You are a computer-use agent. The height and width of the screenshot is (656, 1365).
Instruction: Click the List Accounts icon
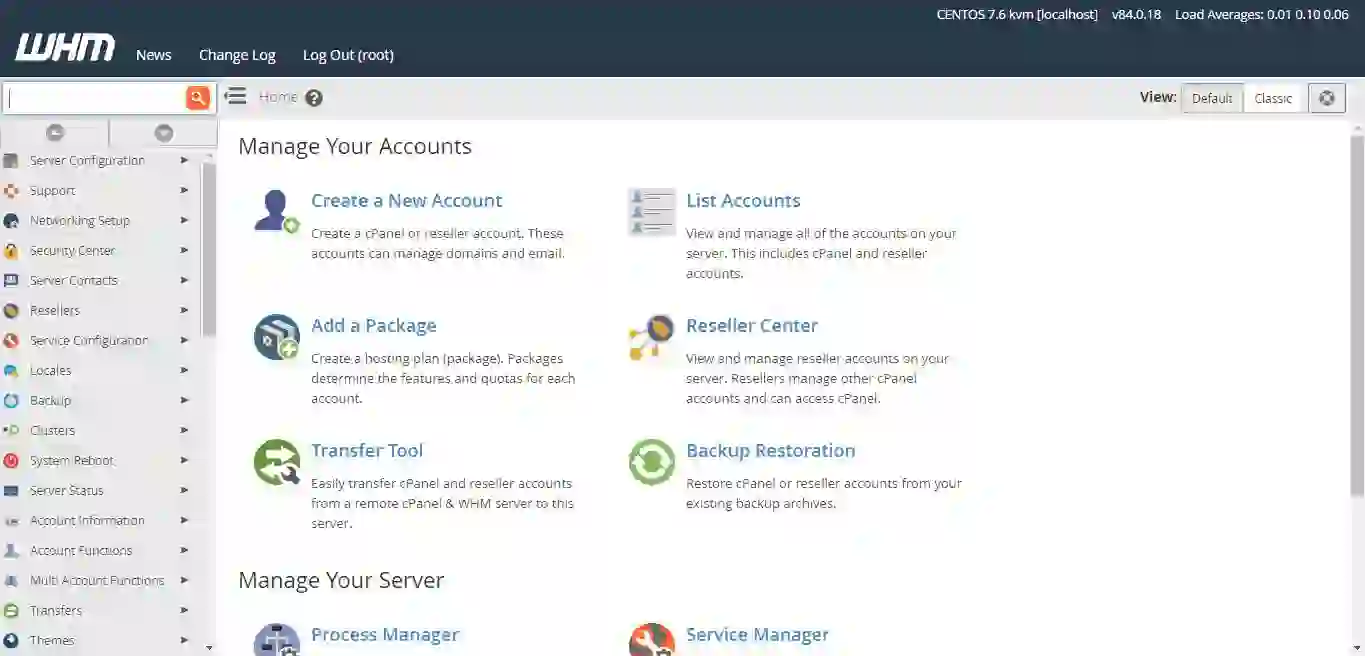pyautogui.click(x=652, y=211)
